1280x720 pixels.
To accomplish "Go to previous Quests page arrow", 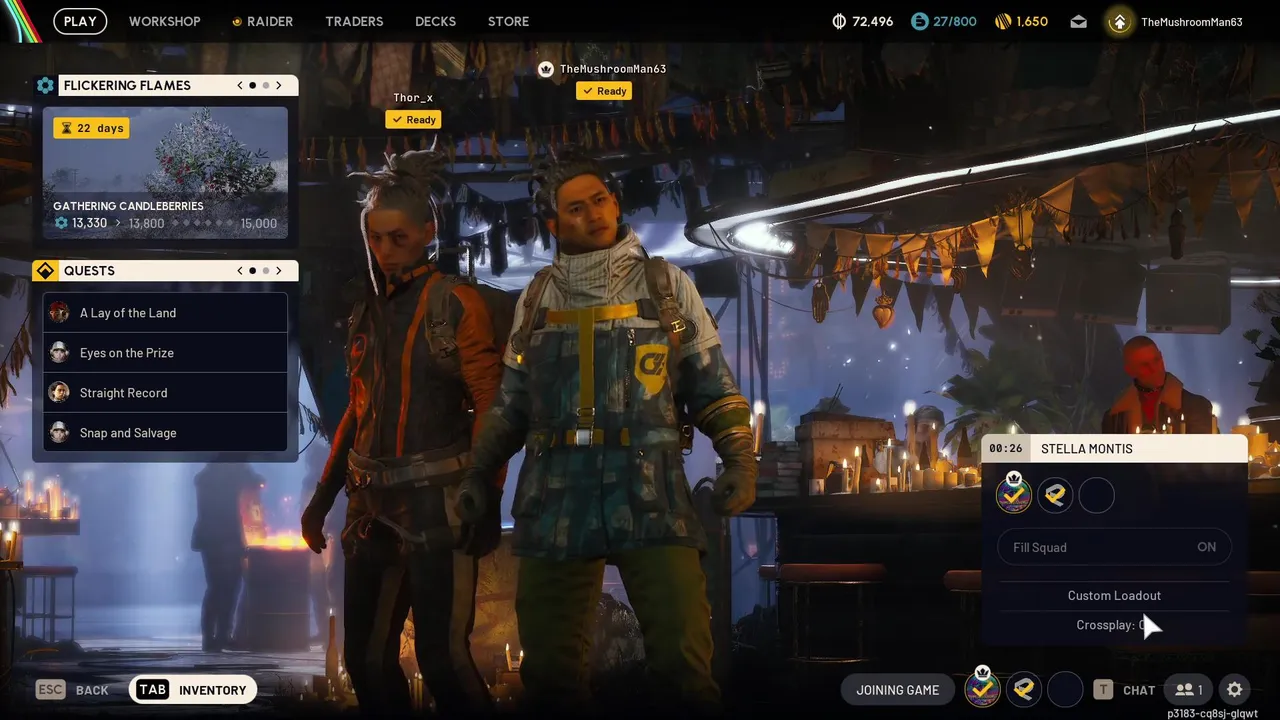I will click(240, 271).
